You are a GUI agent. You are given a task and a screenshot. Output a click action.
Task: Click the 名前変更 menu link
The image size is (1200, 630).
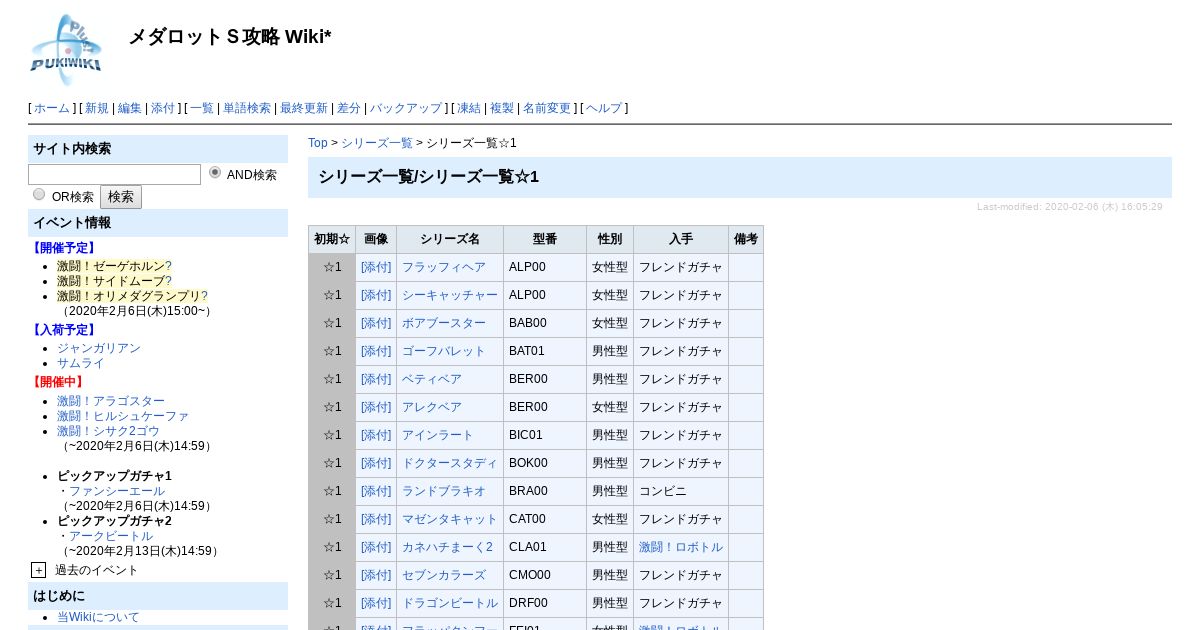point(547,108)
